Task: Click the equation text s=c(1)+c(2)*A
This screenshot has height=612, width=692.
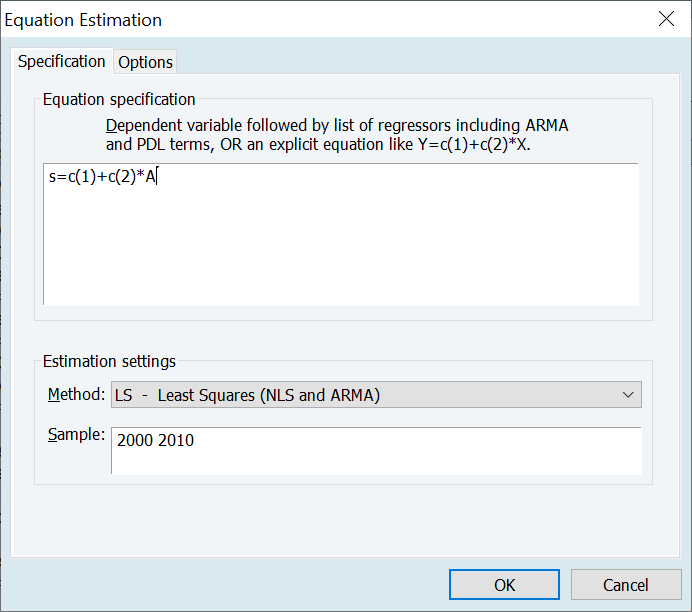Action: click(102, 178)
